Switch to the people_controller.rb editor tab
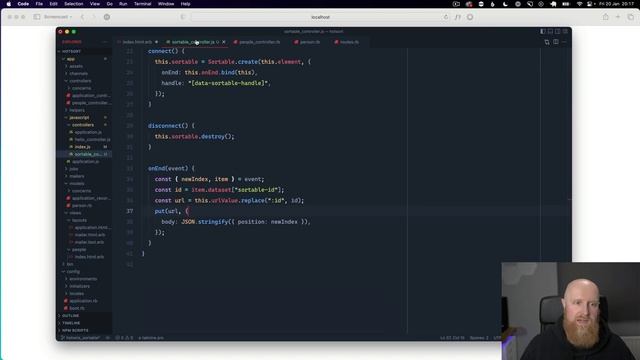 (260, 42)
